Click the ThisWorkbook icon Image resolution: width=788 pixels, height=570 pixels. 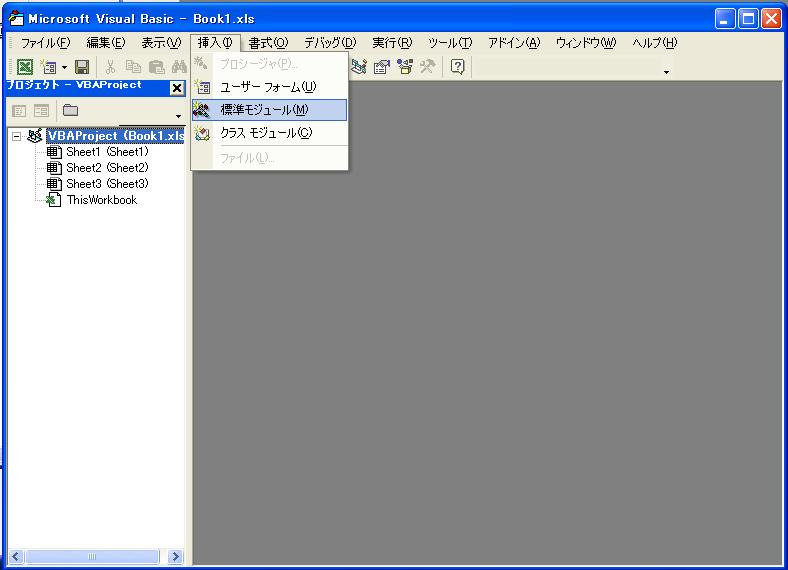click(x=54, y=200)
